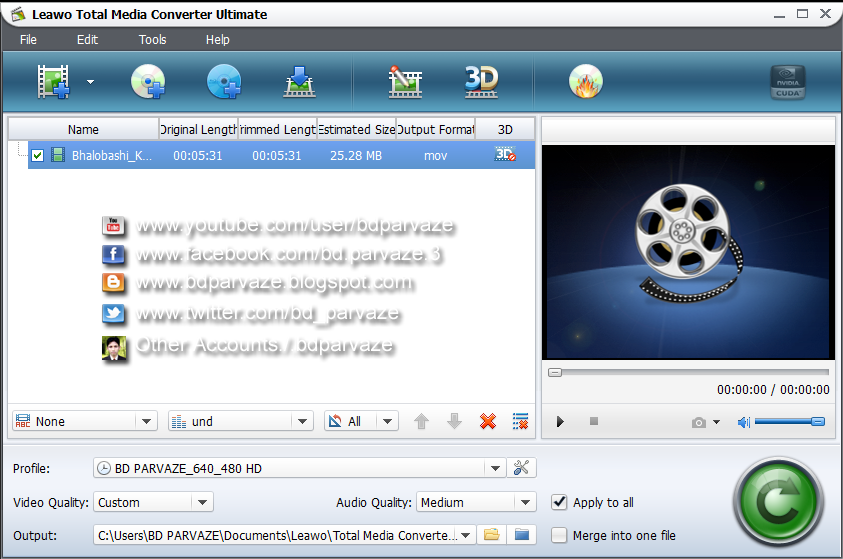Open profile settings wrench icon
843x559 pixels.
[x=521, y=468]
